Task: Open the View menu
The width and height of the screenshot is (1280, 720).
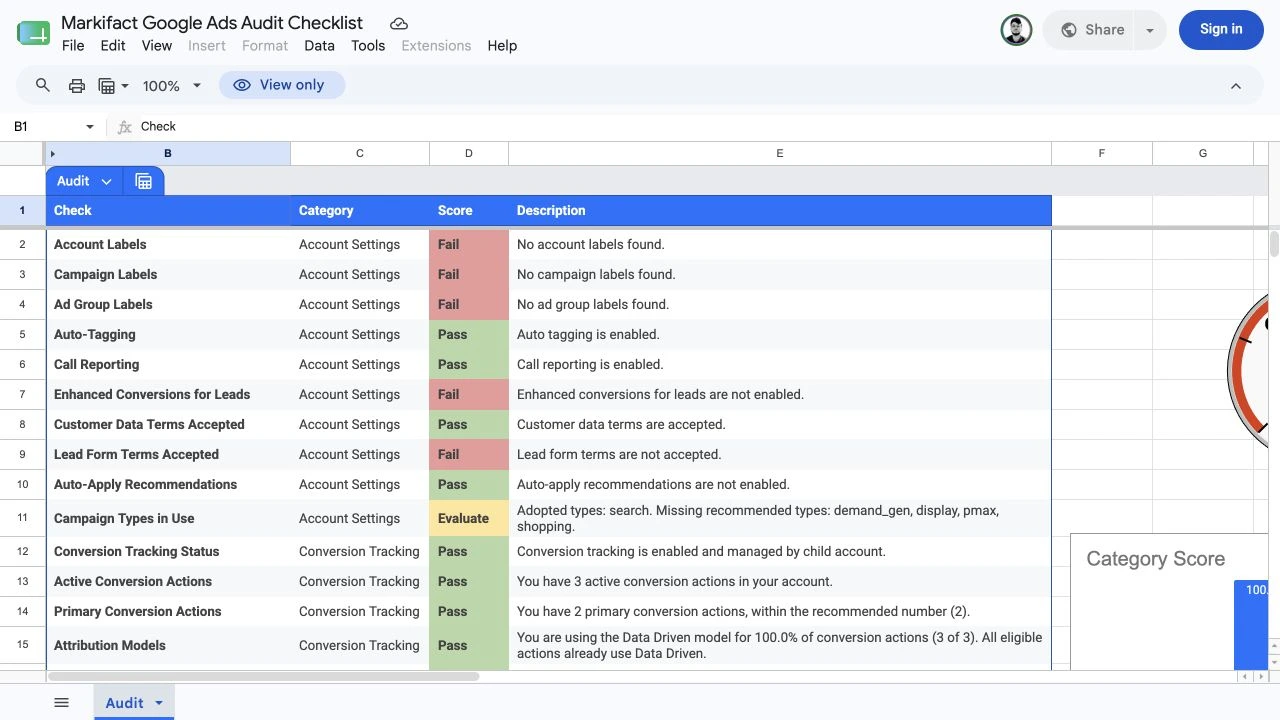Action: point(157,45)
